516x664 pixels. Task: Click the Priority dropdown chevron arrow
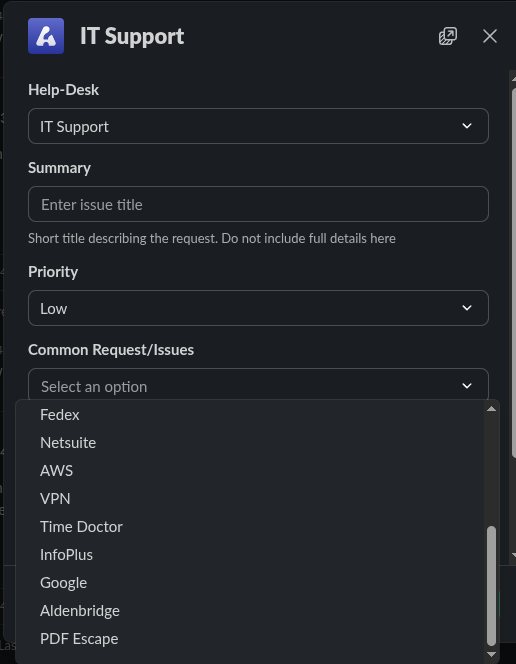466,308
